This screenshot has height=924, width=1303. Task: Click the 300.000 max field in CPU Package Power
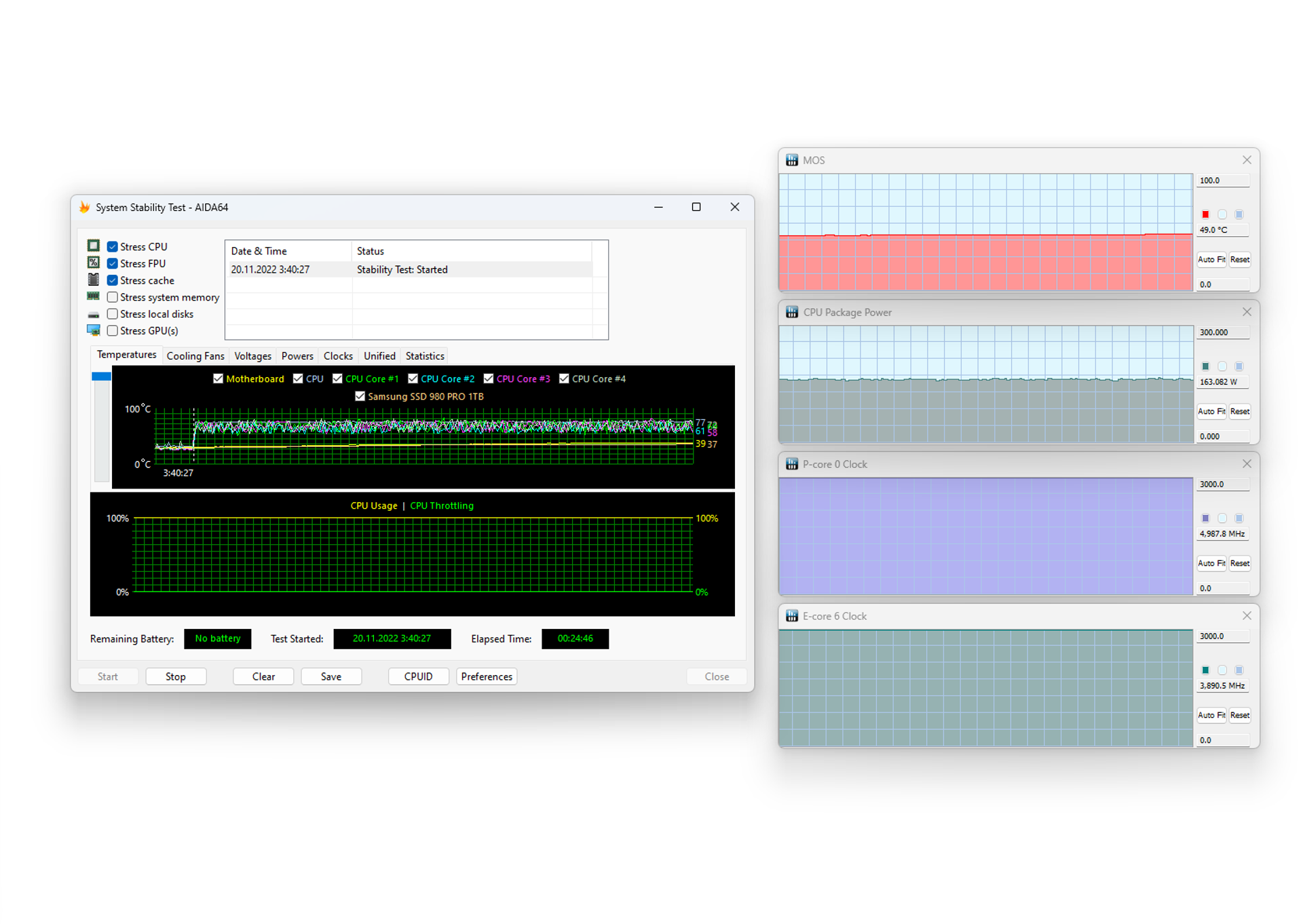point(1223,332)
